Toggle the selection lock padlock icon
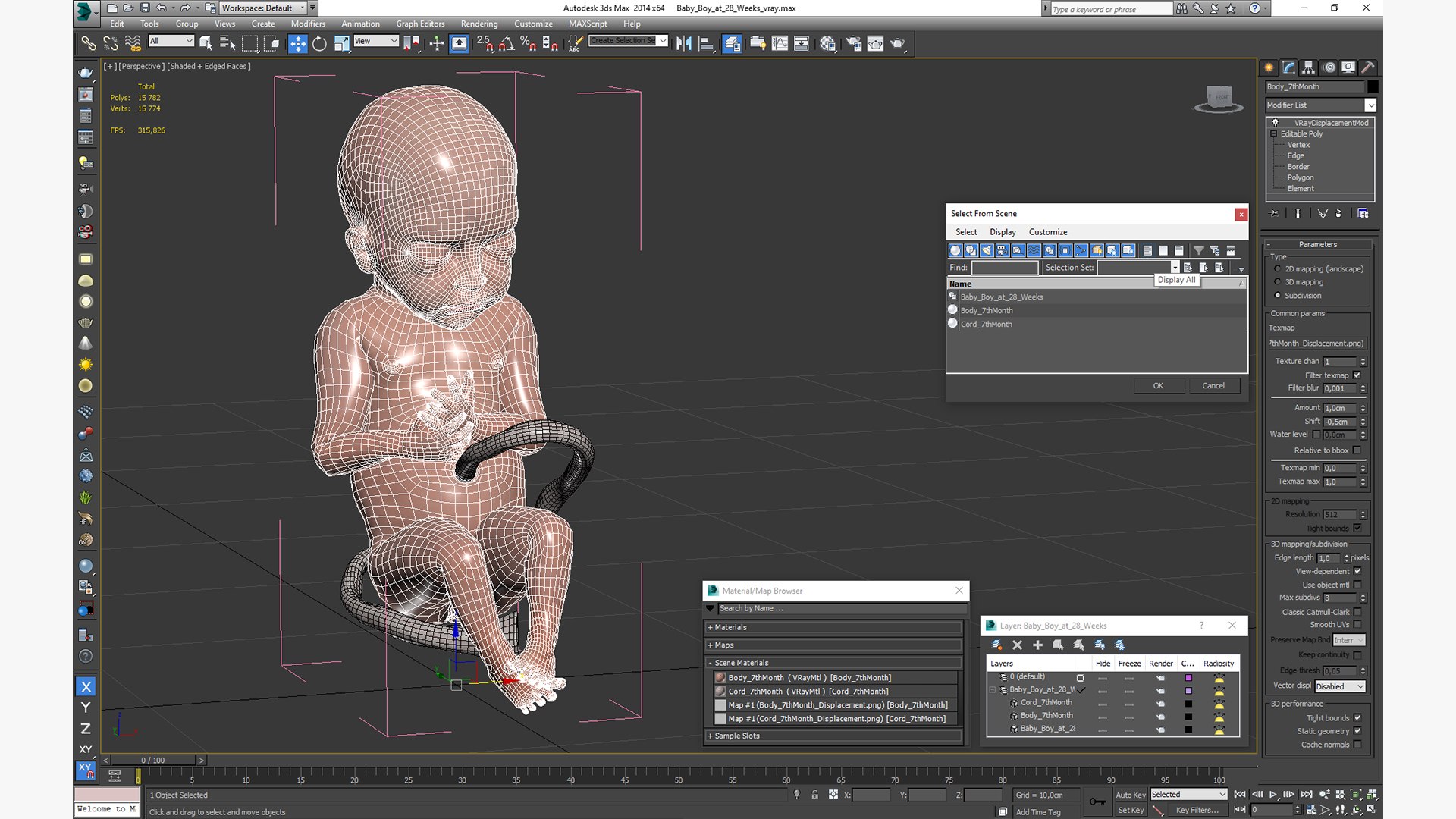This screenshot has height=819, width=1456. point(814,795)
